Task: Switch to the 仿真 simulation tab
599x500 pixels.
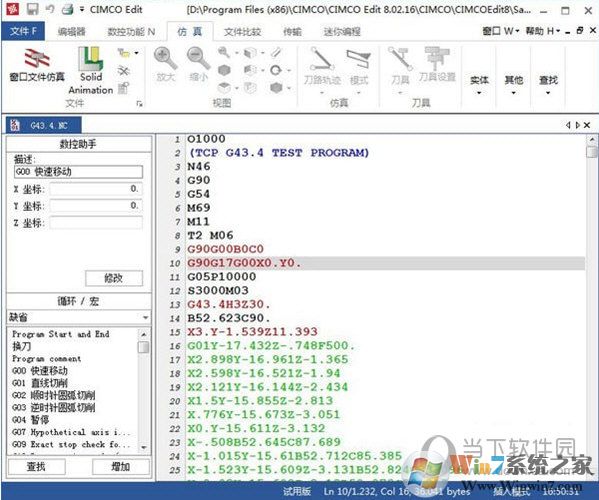Action: pyautogui.click(x=189, y=31)
